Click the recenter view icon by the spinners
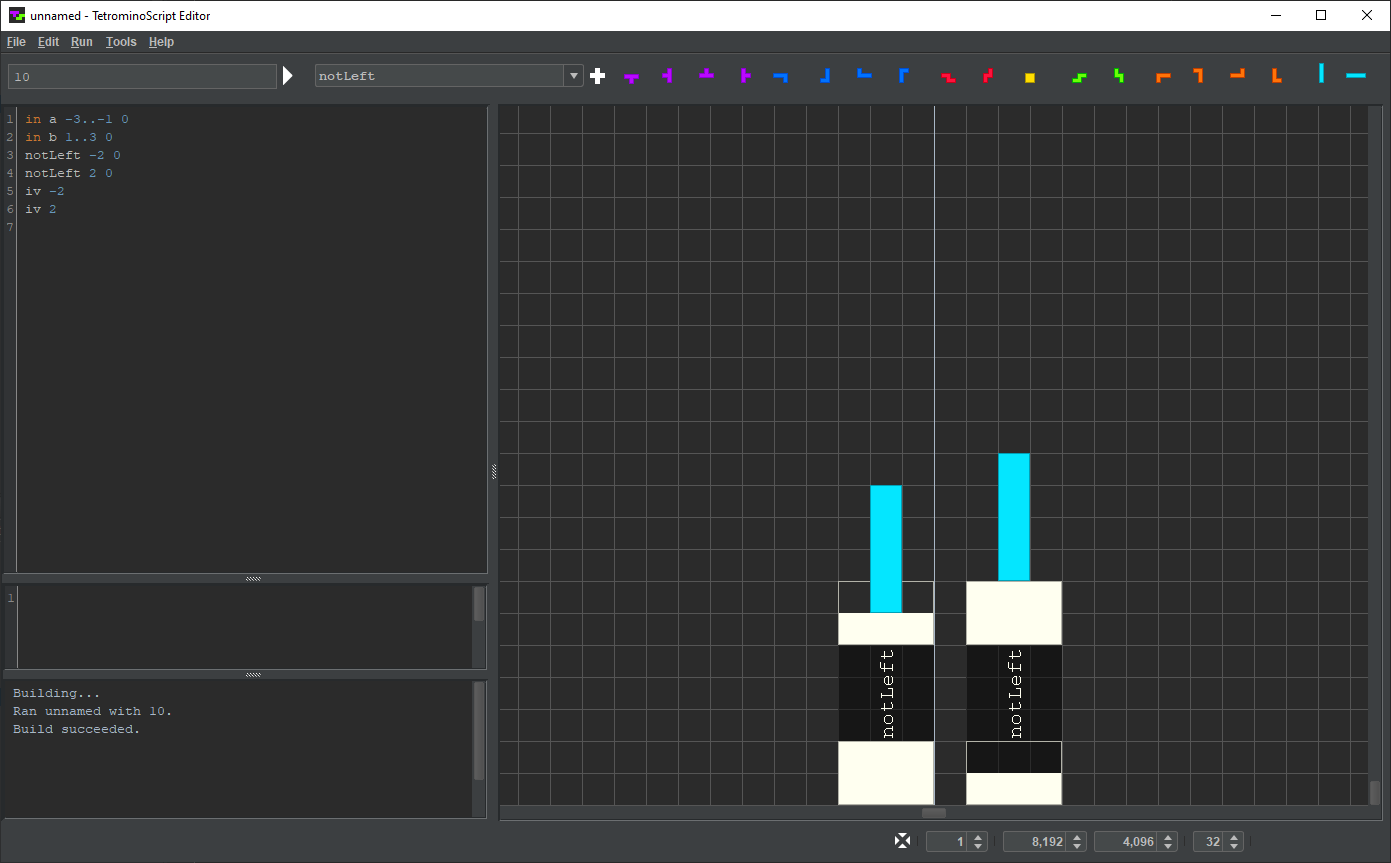 902,841
